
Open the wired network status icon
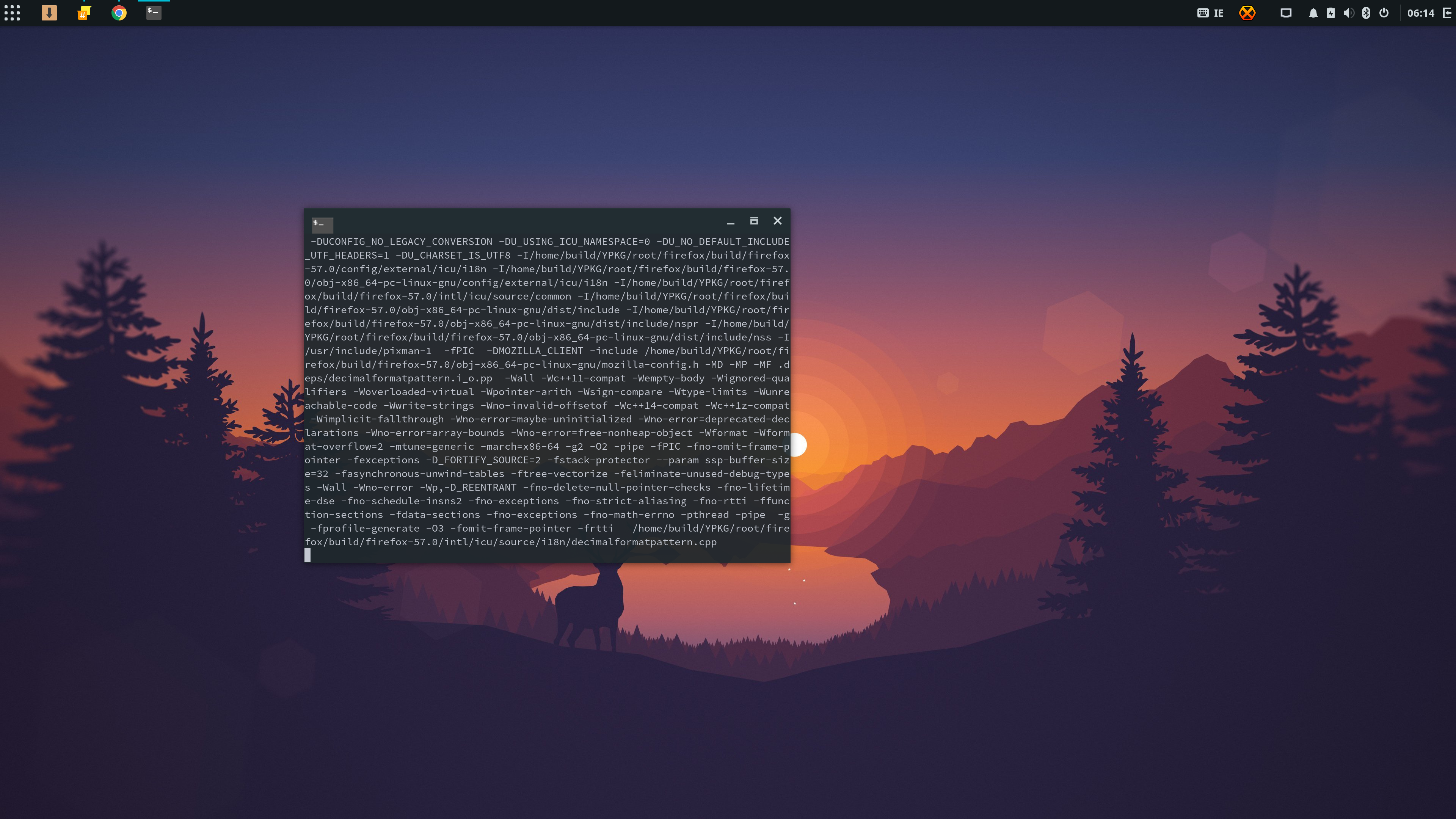pos(1285,13)
